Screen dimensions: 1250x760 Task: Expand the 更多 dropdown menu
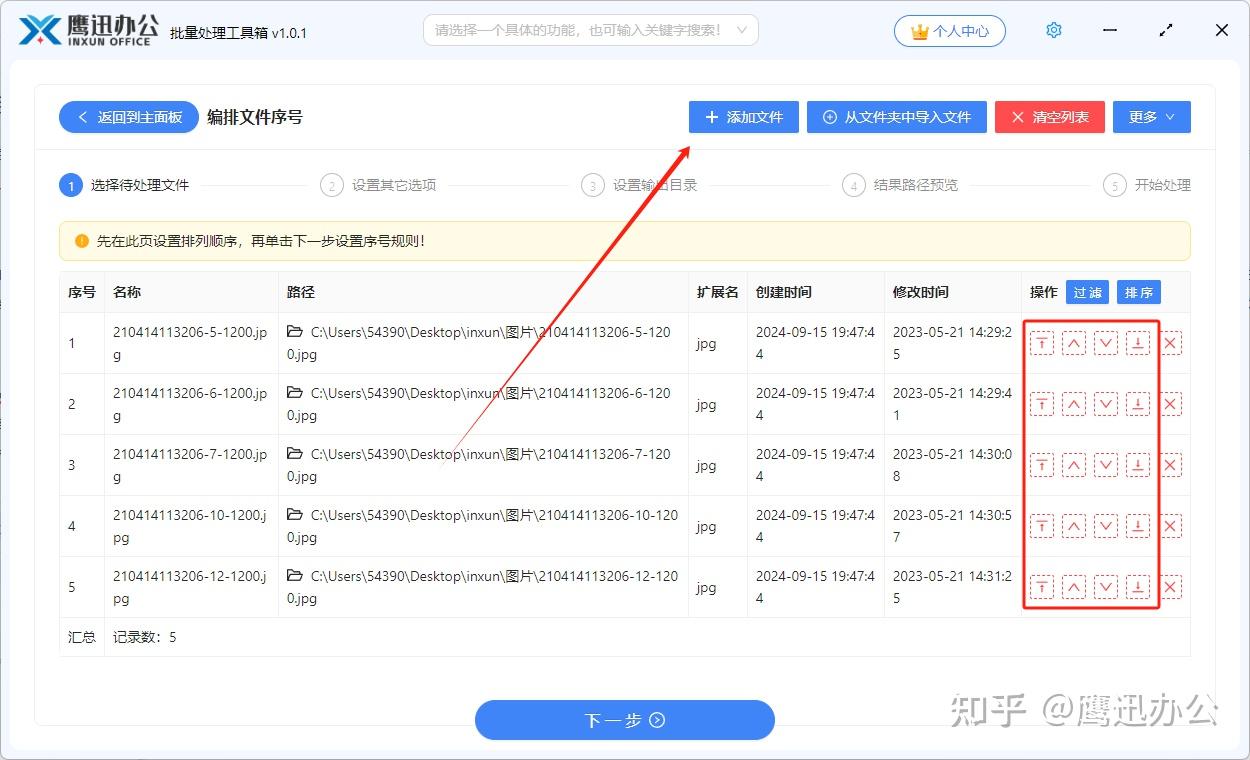1151,117
